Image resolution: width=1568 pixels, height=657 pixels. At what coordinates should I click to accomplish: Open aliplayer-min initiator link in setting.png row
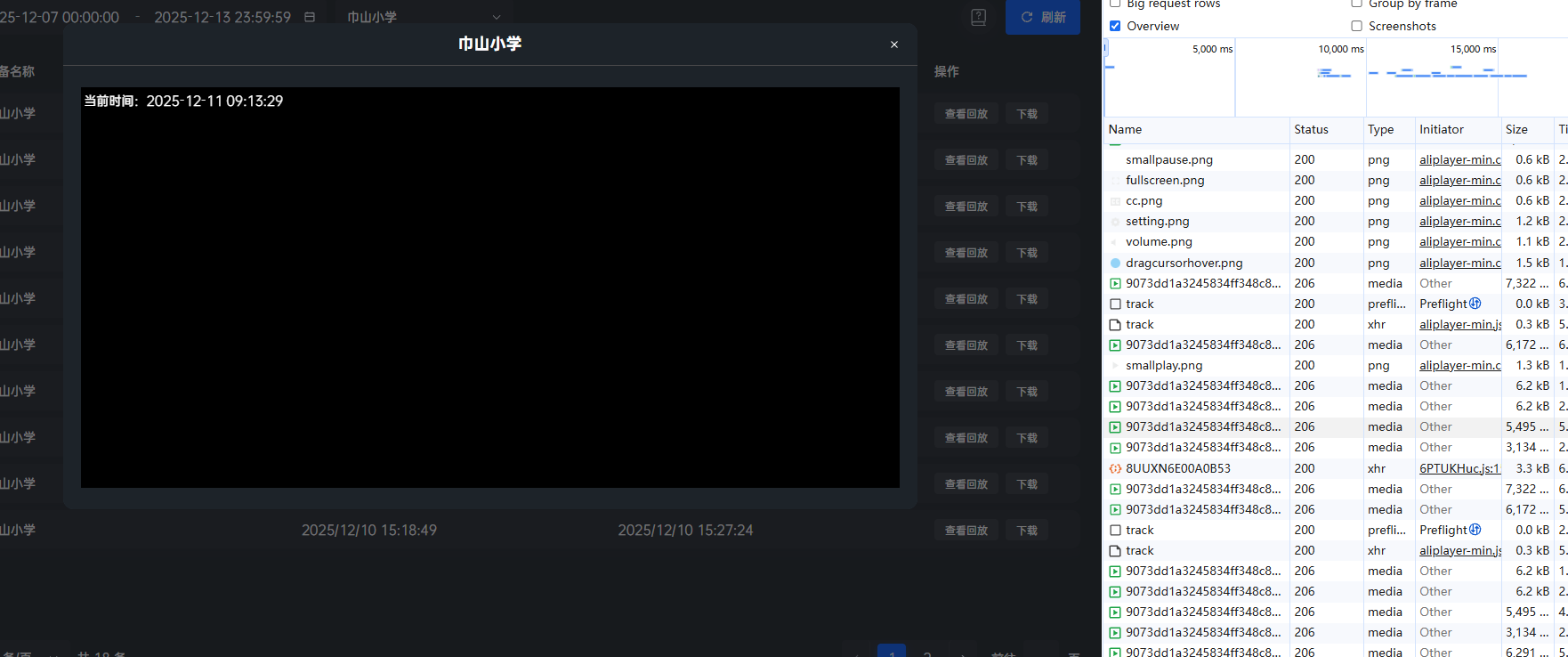tap(1460, 222)
